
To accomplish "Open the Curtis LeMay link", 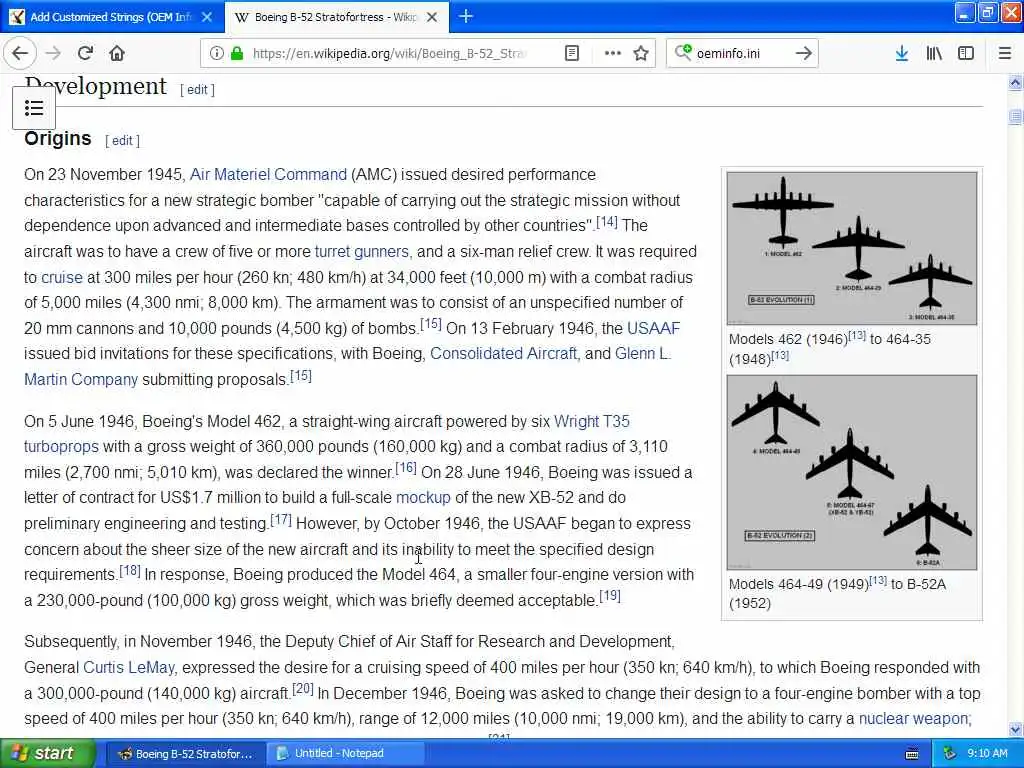I will (x=129, y=667).
